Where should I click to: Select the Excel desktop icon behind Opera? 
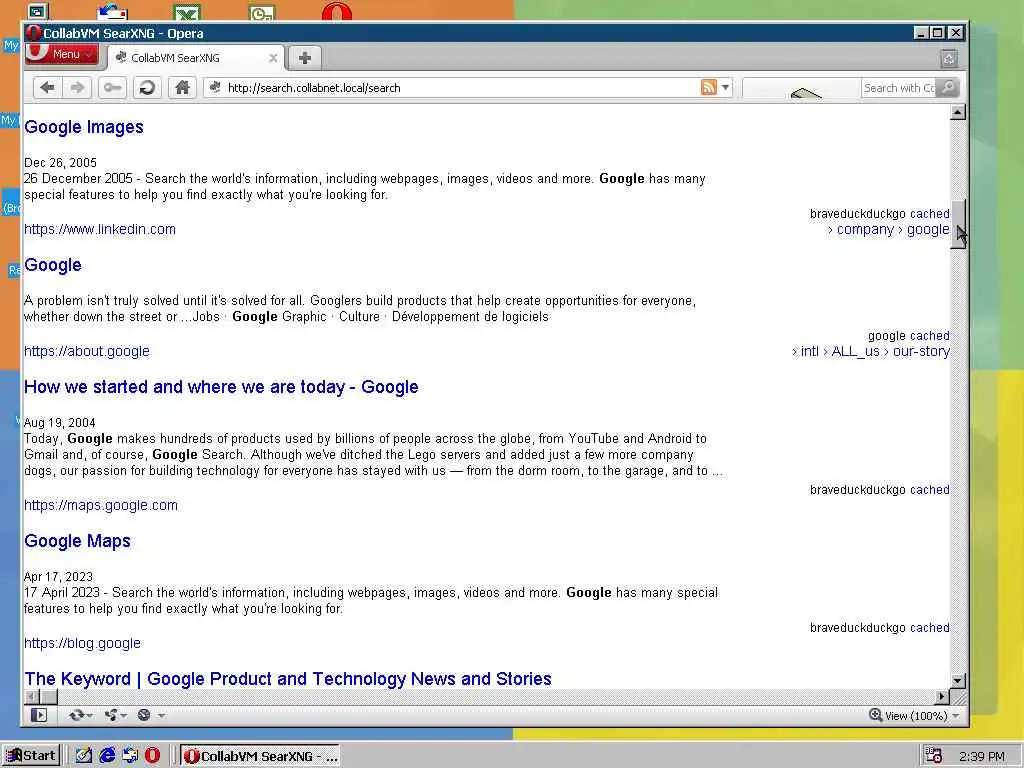click(187, 12)
